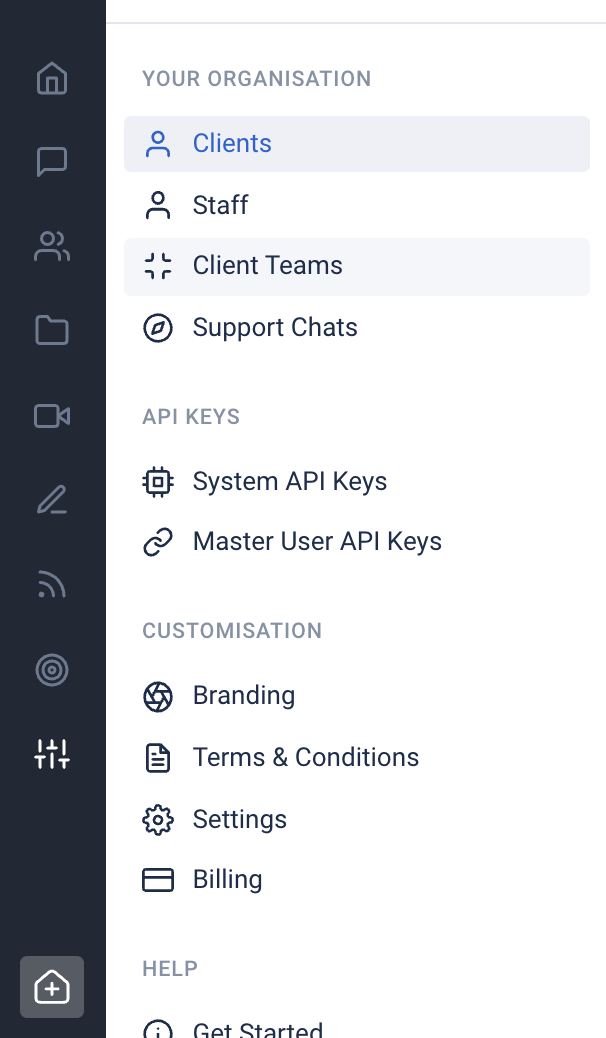Viewport: 606px width, 1038px height.
Task: Click the pencil edit sidebar icon
Action: click(52, 500)
